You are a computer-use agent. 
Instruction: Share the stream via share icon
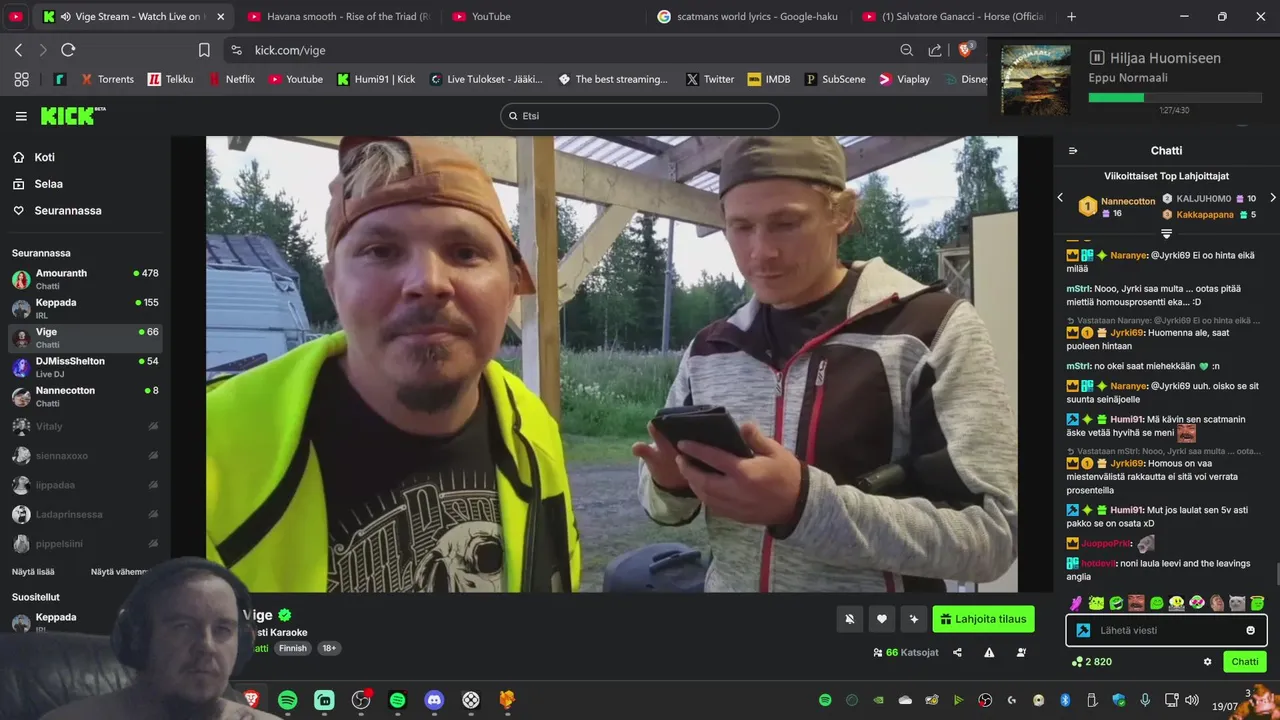pyautogui.click(x=957, y=652)
